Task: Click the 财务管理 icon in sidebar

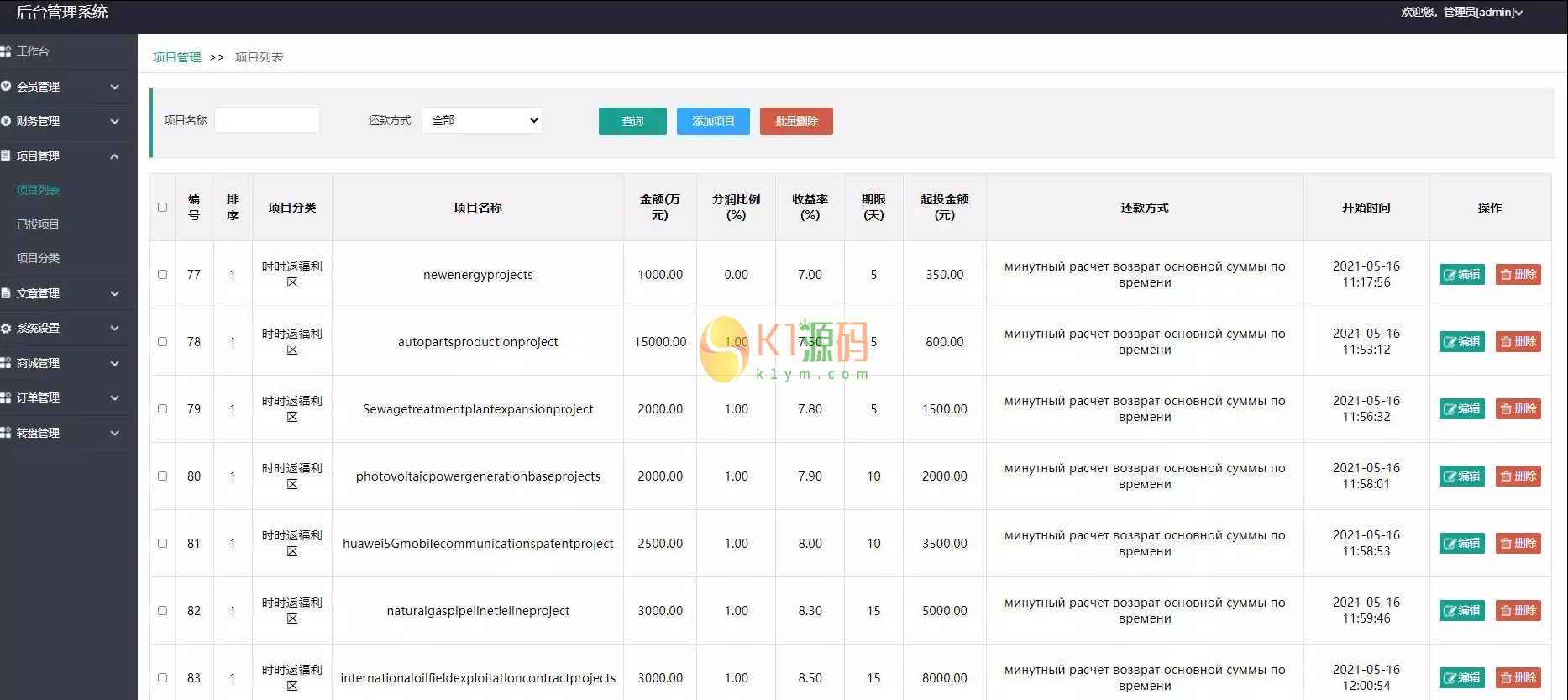Action: point(6,121)
